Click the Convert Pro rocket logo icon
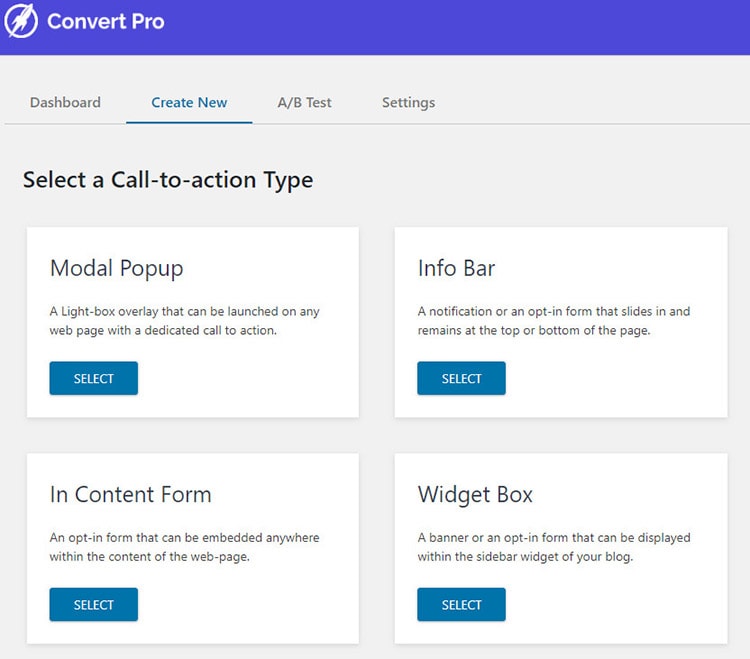The image size is (750, 659). click(21, 20)
